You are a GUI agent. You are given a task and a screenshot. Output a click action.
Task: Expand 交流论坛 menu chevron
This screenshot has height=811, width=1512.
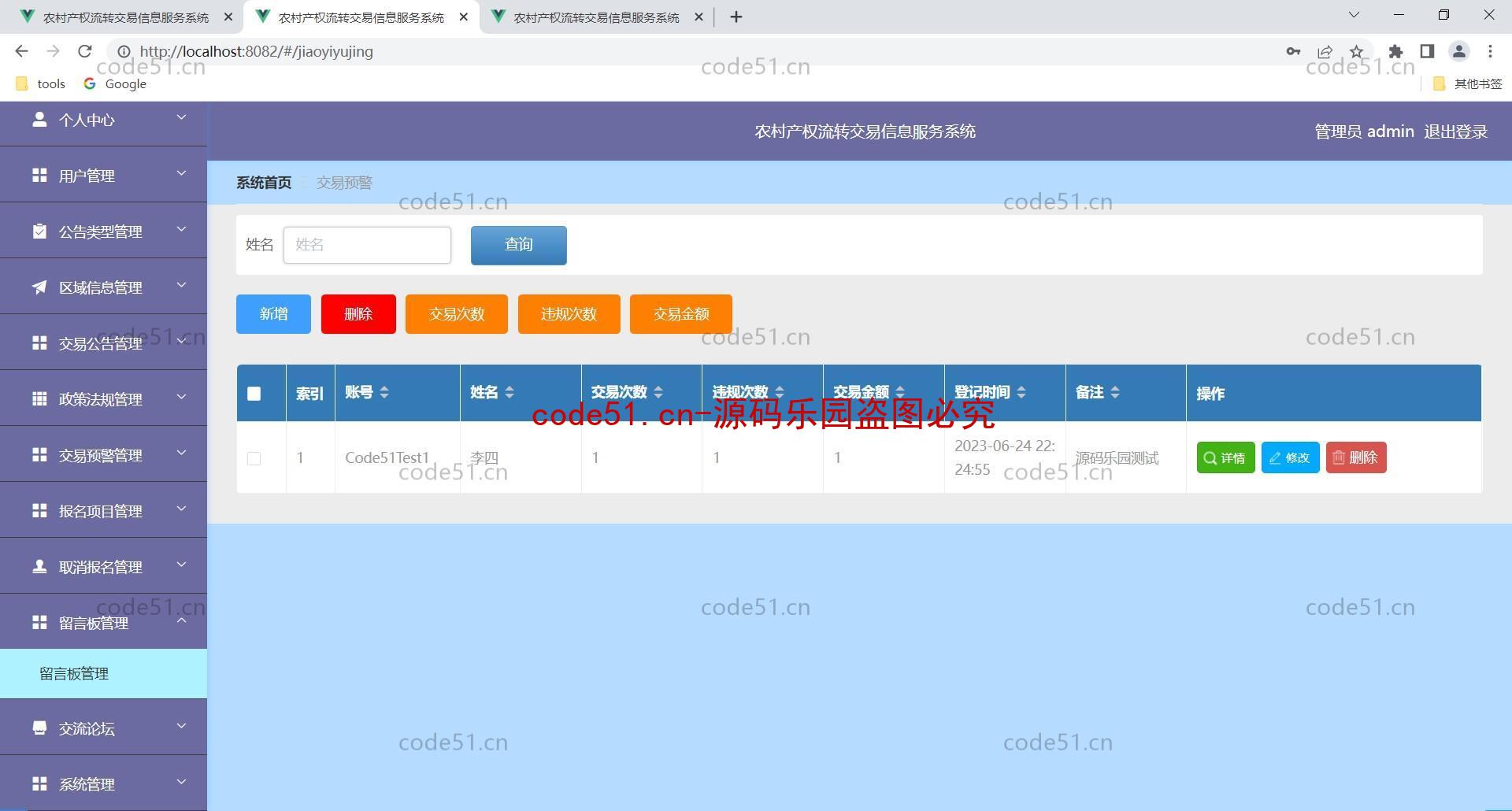tap(181, 726)
